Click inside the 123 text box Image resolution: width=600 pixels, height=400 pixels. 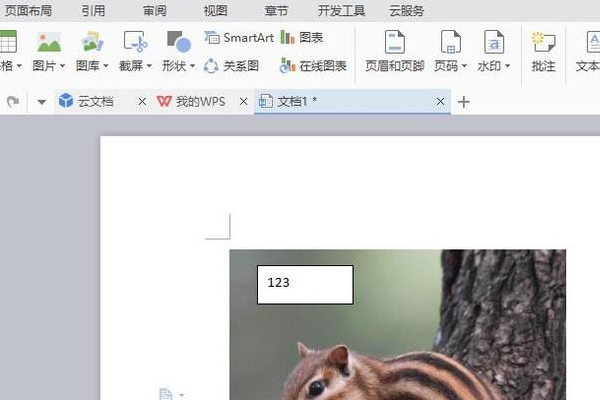coord(305,284)
